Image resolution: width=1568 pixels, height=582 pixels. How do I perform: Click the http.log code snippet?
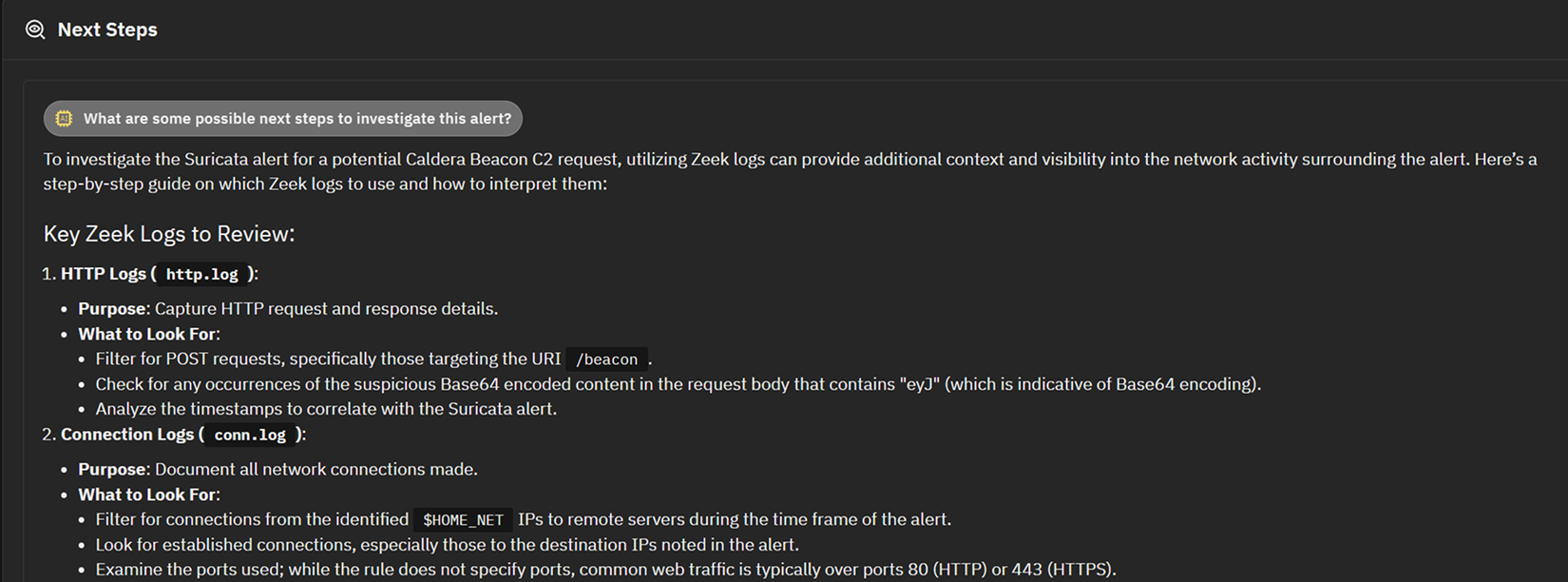[x=201, y=275]
